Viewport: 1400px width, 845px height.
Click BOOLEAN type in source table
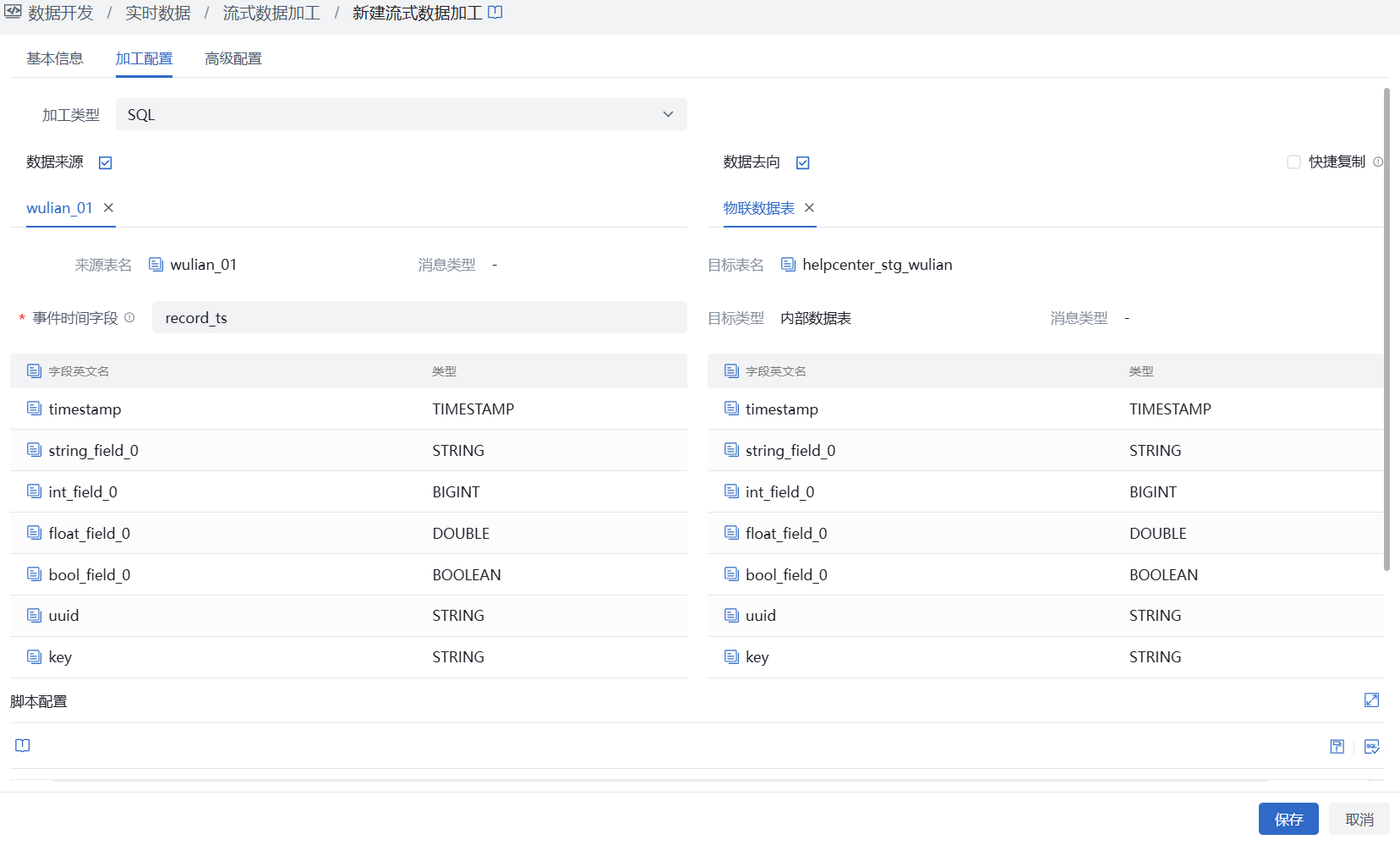467,574
